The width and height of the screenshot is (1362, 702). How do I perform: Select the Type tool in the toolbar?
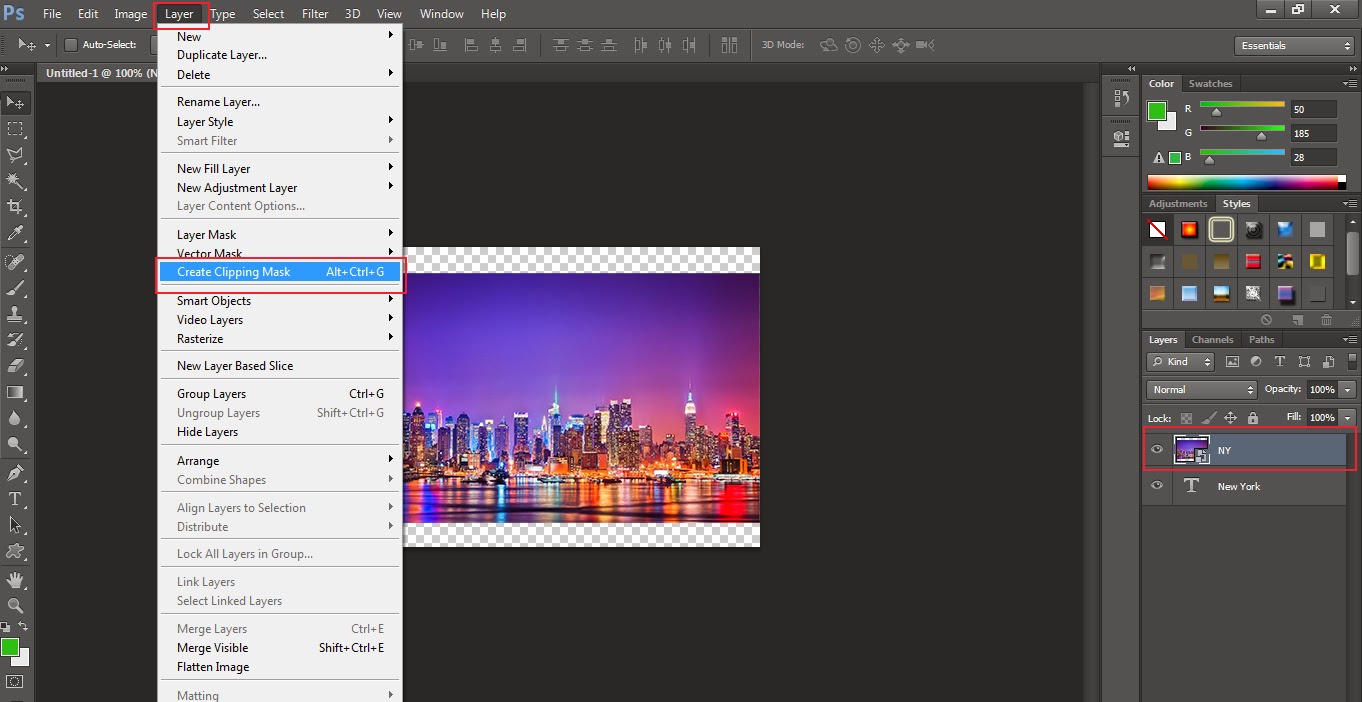click(x=15, y=499)
